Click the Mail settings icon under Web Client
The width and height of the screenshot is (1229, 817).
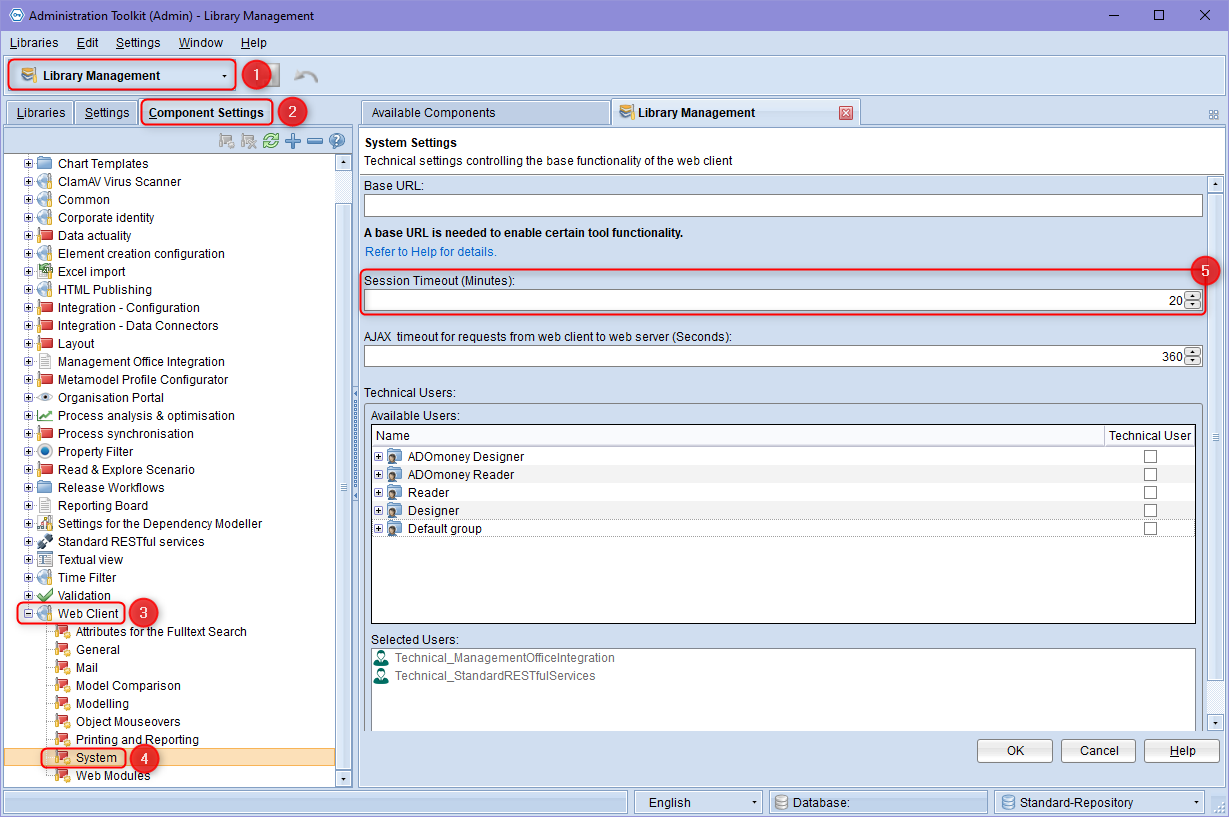(63, 668)
